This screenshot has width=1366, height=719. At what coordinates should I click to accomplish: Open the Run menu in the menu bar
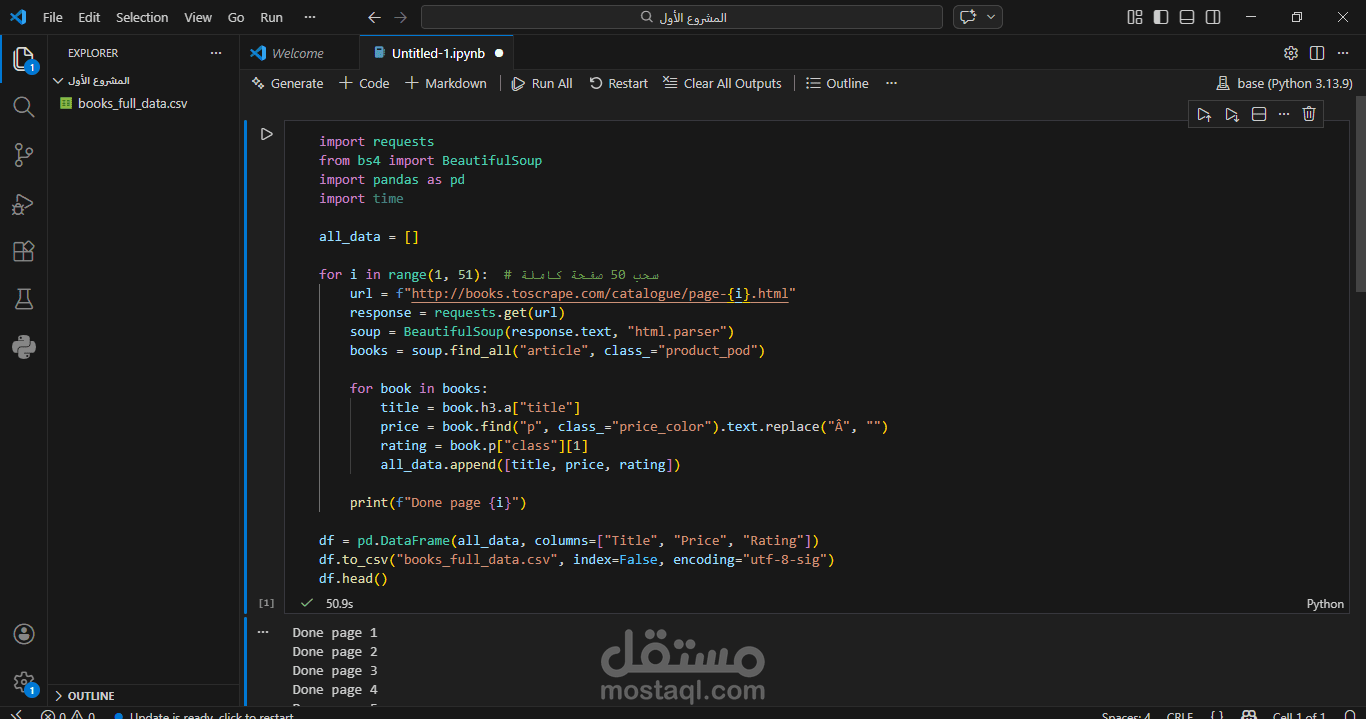pyautogui.click(x=270, y=17)
